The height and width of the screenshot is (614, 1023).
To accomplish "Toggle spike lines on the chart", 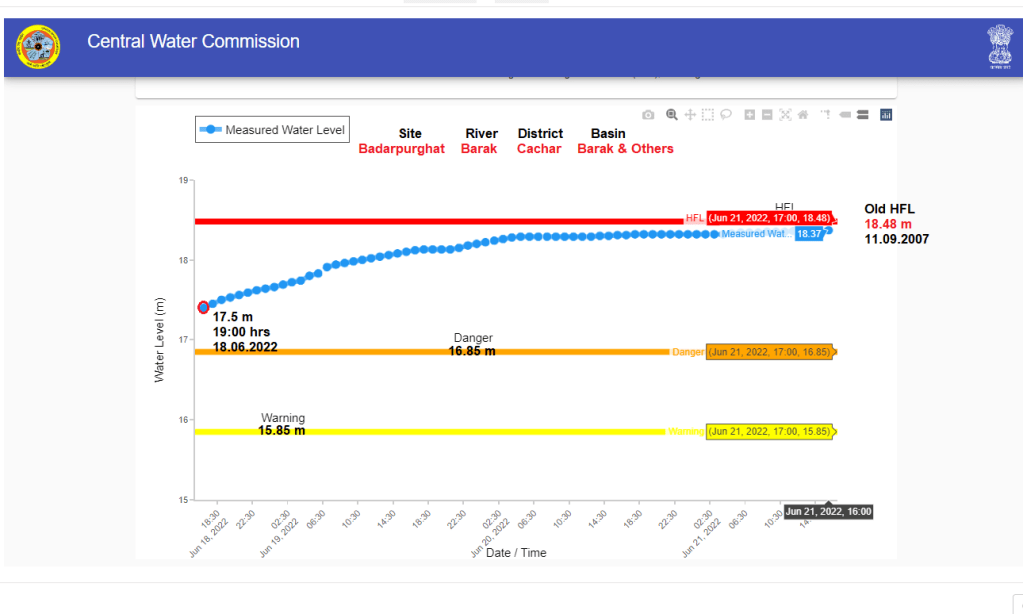I will pos(825,115).
